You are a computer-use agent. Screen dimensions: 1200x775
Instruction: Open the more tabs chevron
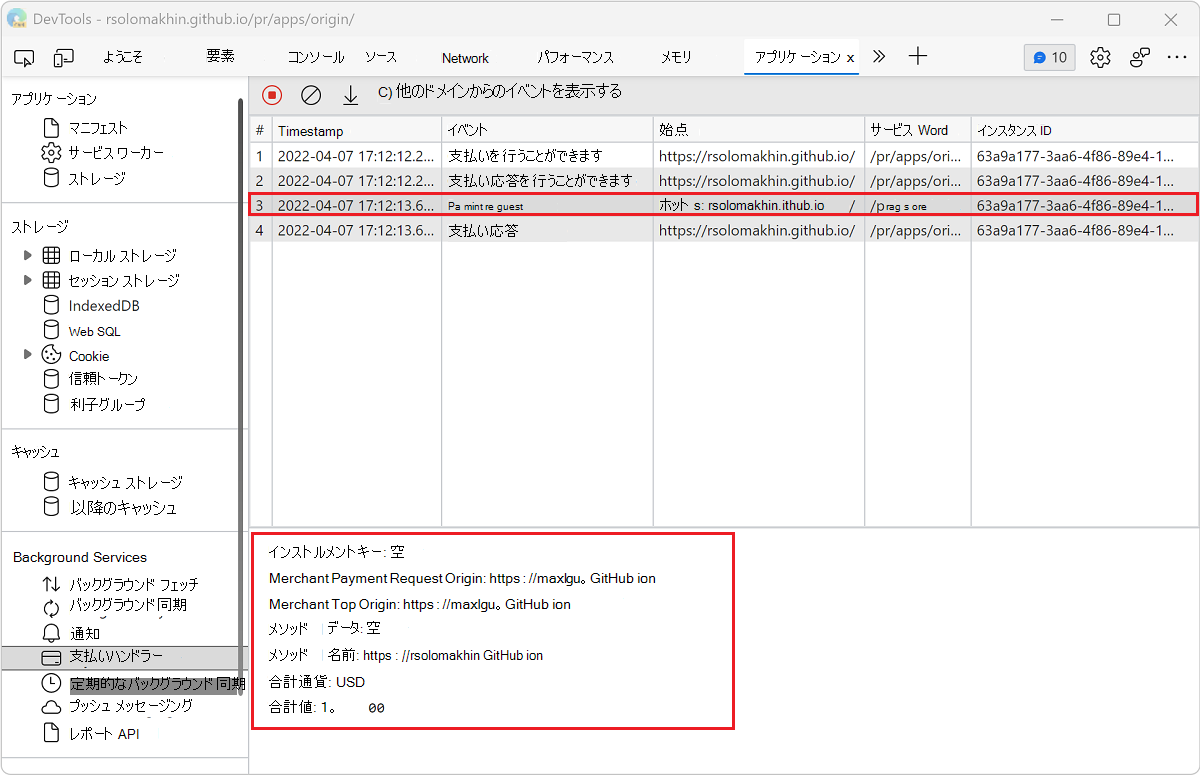(879, 57)
